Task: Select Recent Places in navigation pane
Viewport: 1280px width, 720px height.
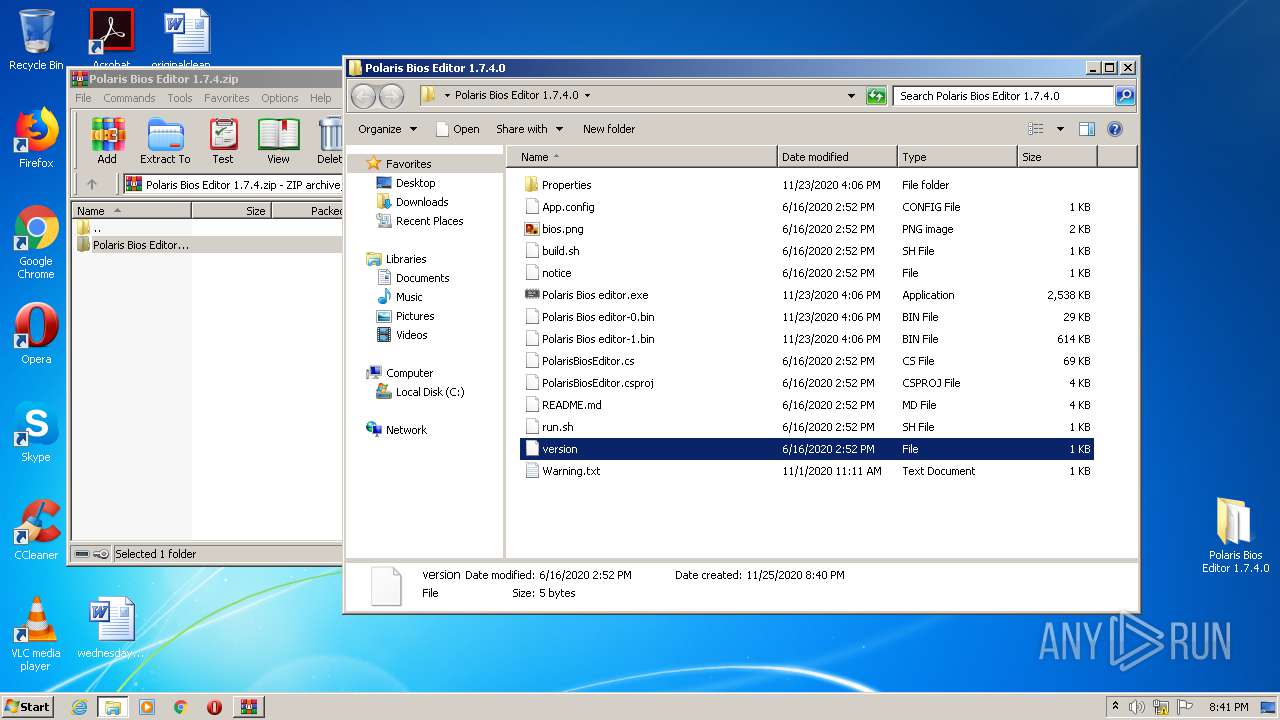Action: pyautogui.click(x=429, y=221)
